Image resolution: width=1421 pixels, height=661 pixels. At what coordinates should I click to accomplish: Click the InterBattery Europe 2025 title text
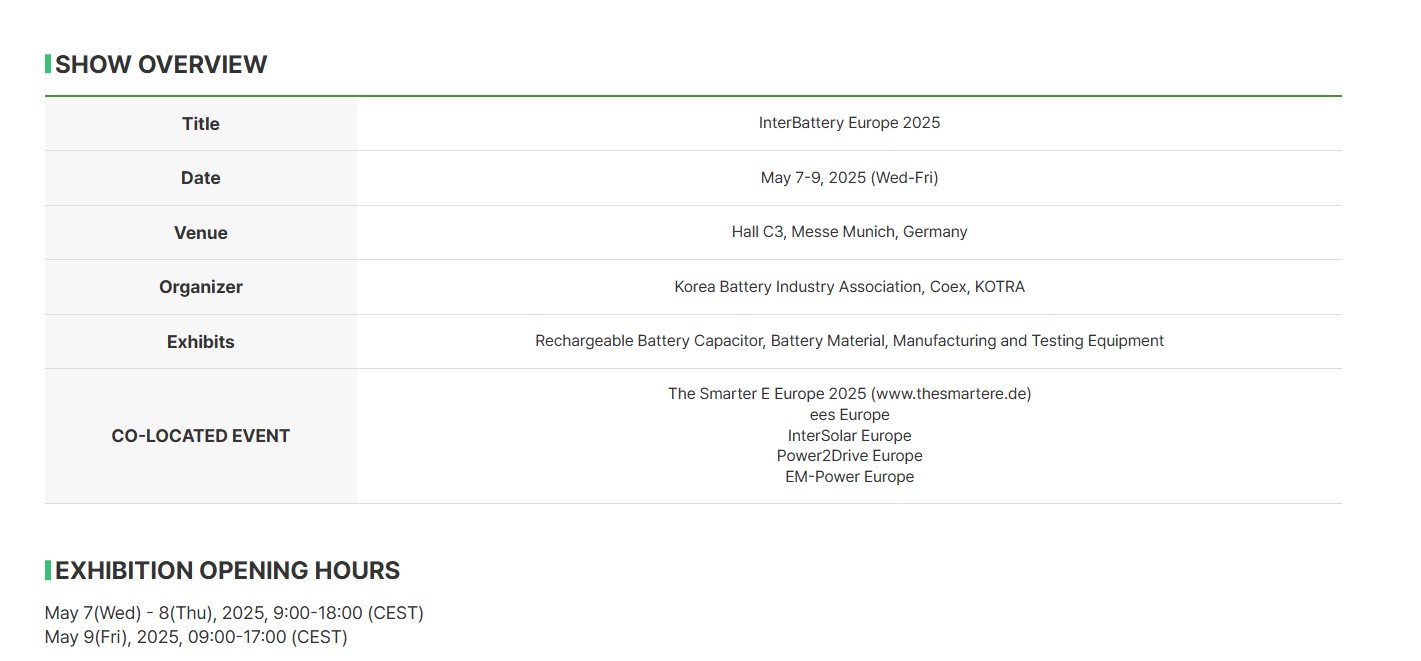849,123
